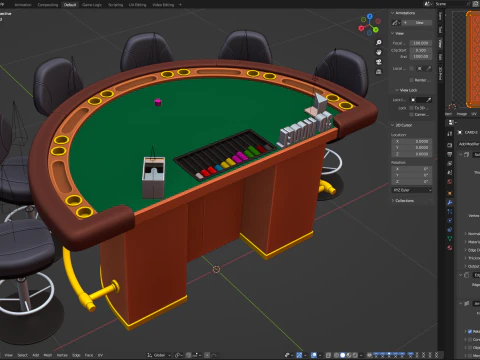Open the Mesh menu in viewport header
This screenshot has width=480, height=360.
[48, 355]
